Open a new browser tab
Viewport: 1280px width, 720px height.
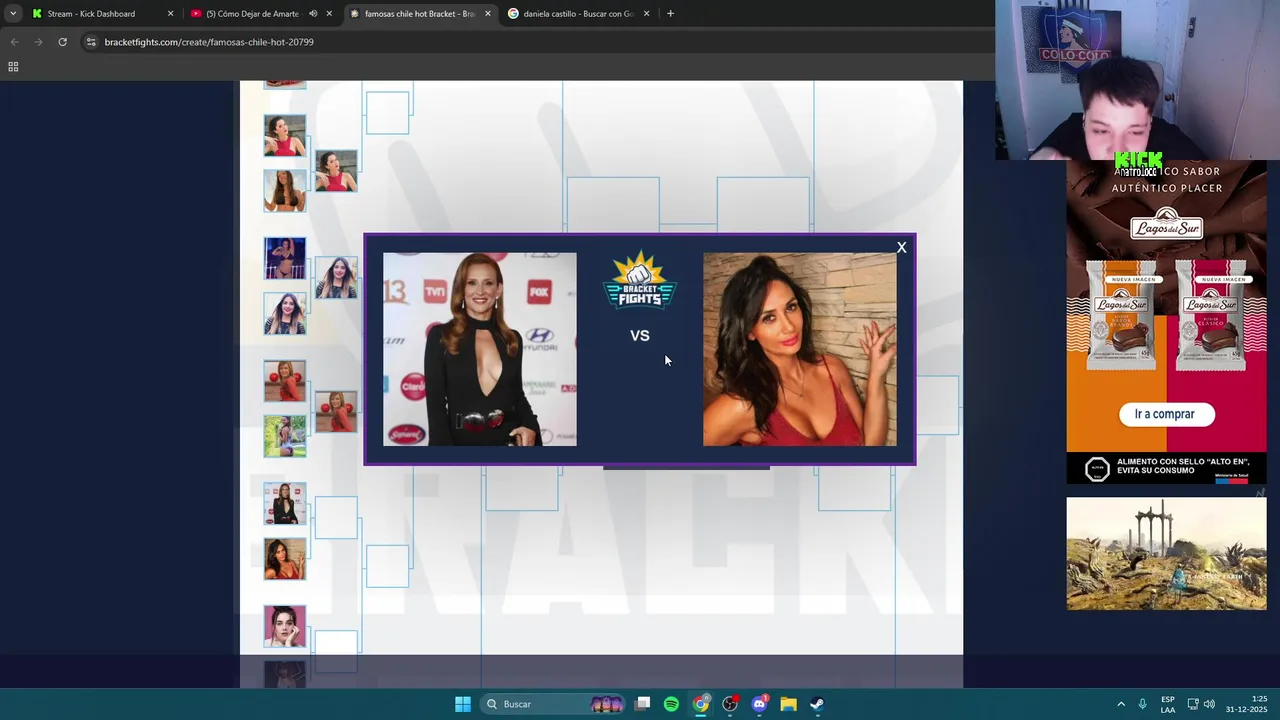(670, 14)
